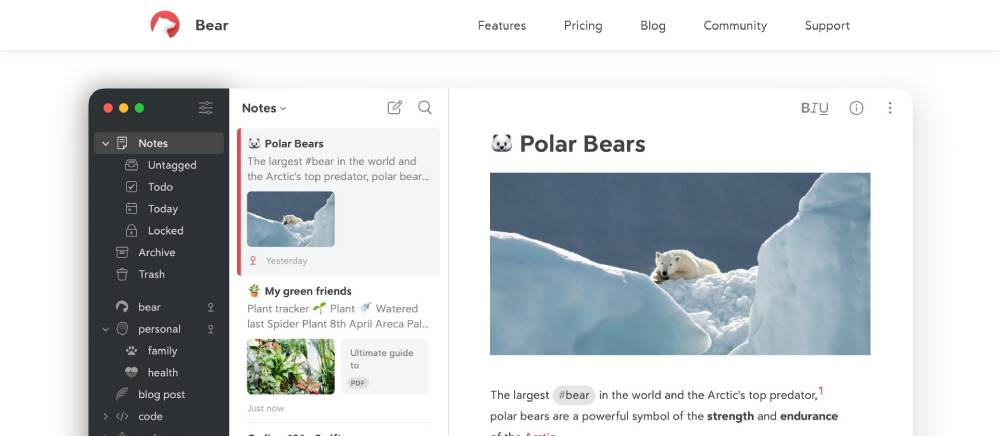Open the Pricing menu item
The height and width of the screenshot is (436, 1000).
click(583, 25)
